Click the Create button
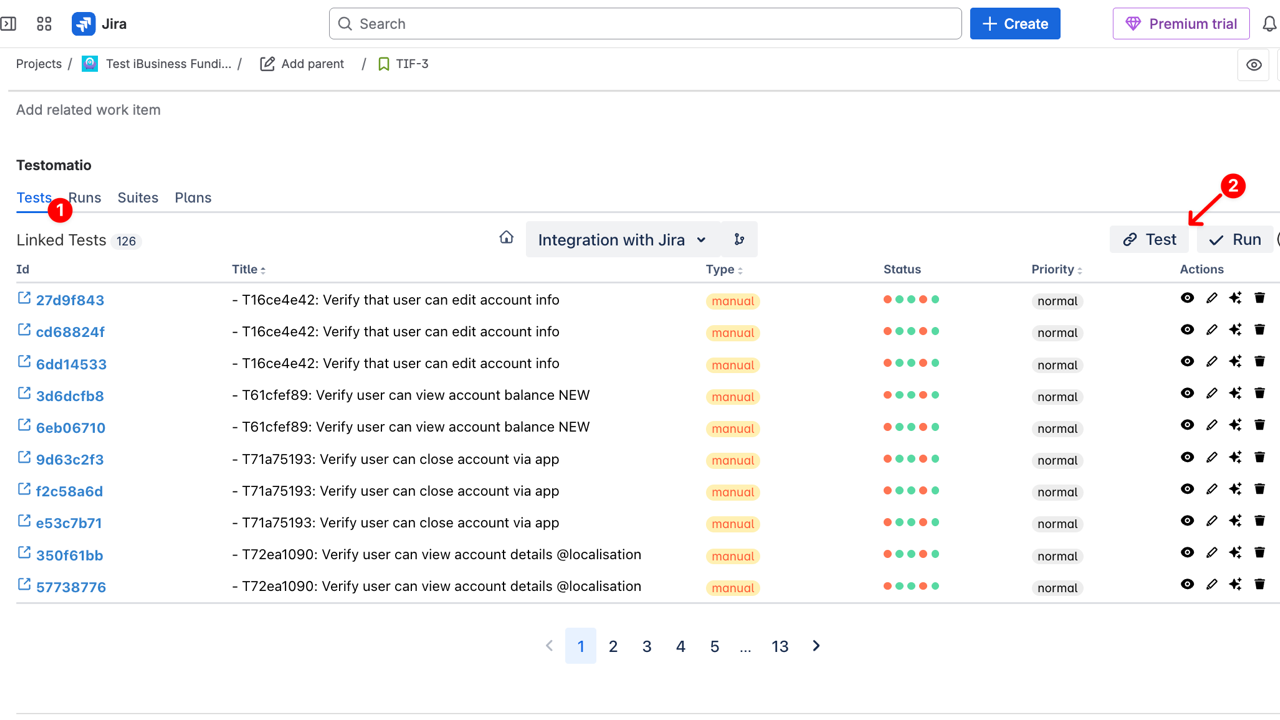Screen dimensions: 1280x720 [1014, 24]
